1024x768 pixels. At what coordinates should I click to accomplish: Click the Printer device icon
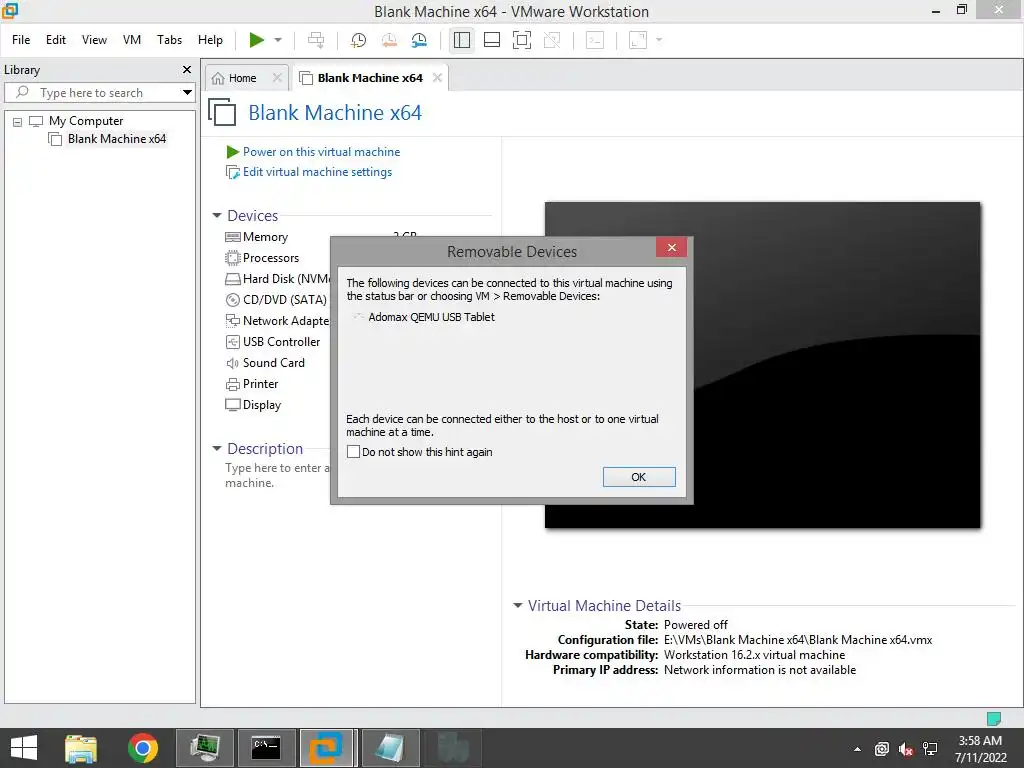click(x=232, y=384)
